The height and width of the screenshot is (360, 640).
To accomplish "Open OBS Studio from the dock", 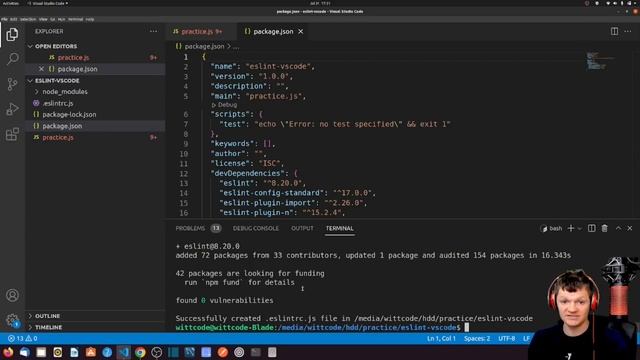I will click(x=157, y=352).
